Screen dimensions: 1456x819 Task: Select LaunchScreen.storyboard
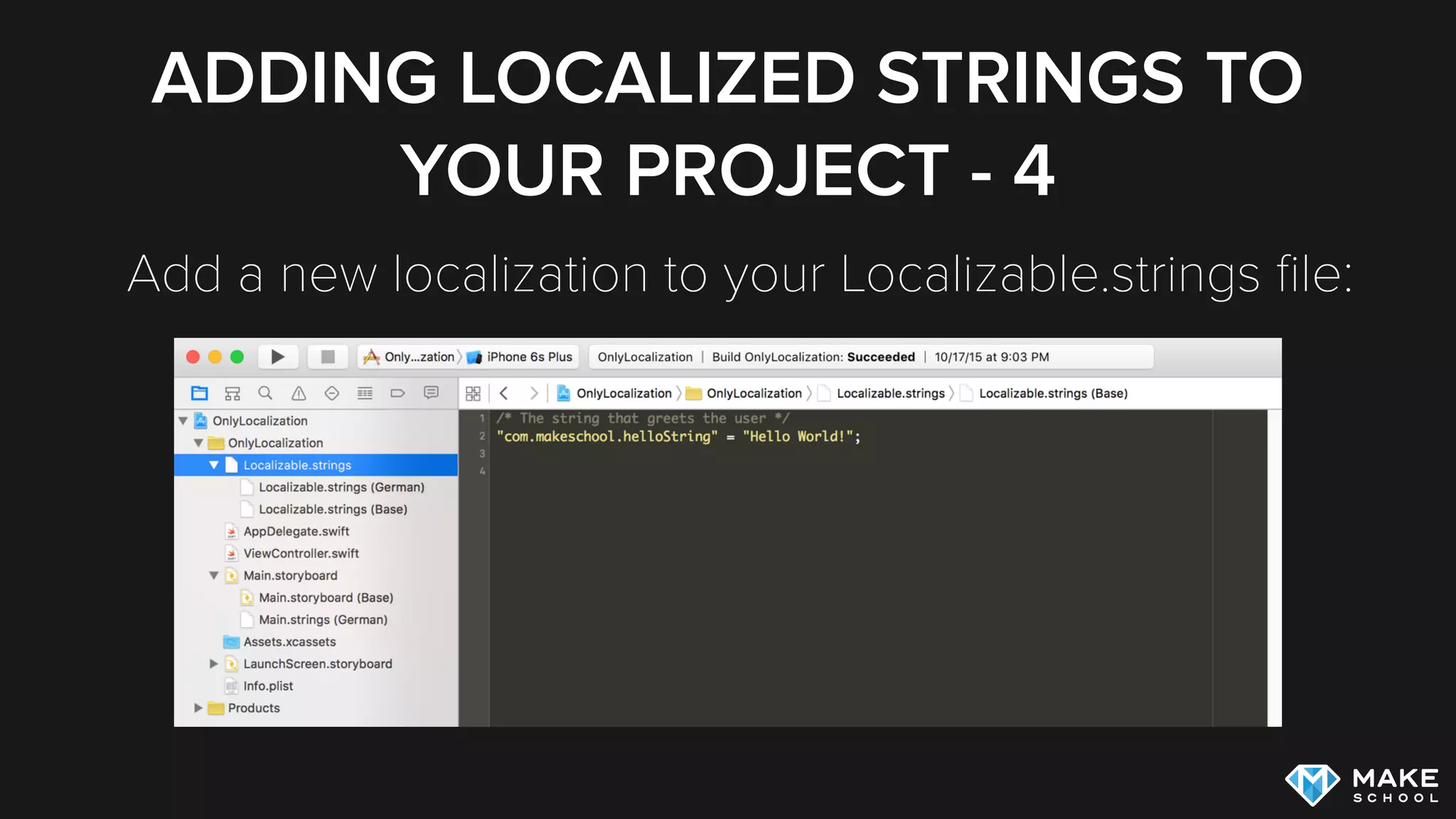tap(309, 663)
